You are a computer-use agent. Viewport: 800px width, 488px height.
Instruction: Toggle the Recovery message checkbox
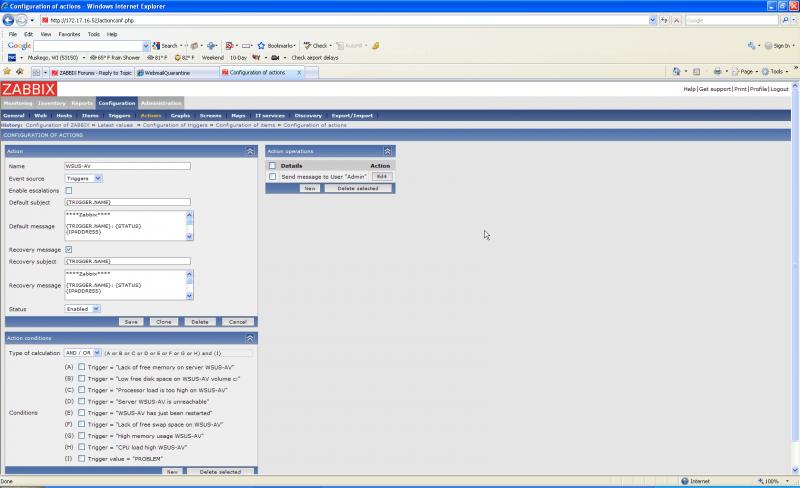[x=68, y=250]
